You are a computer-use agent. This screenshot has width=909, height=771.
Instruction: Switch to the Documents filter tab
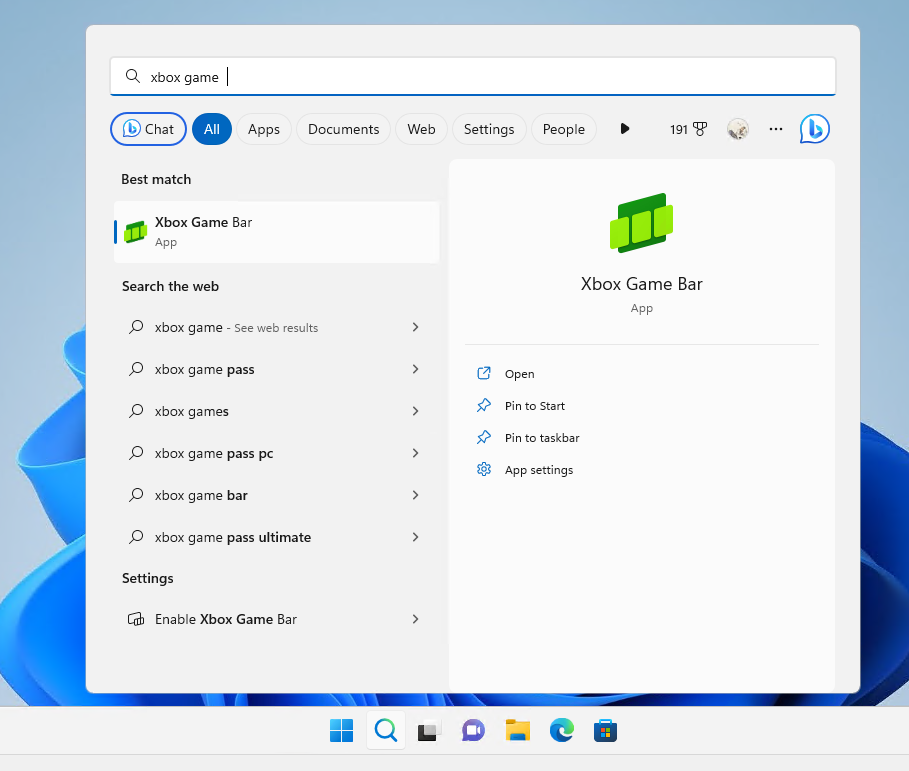click(343, 129)
